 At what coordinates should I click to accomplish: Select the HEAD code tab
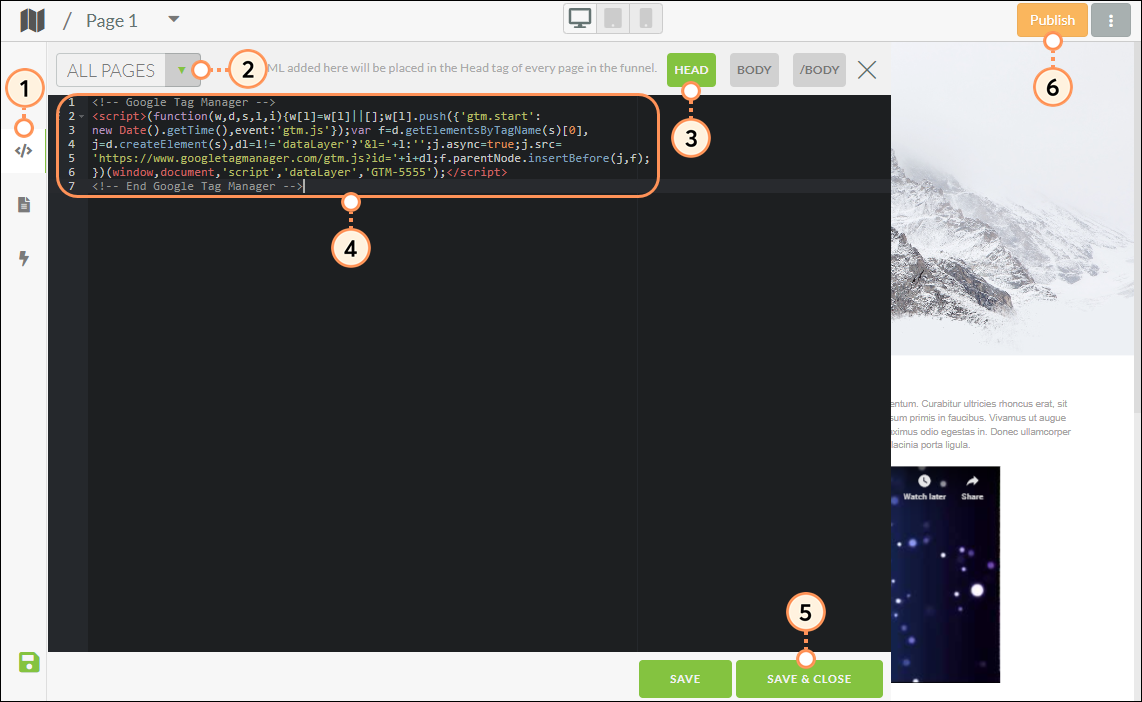(691, 70)
